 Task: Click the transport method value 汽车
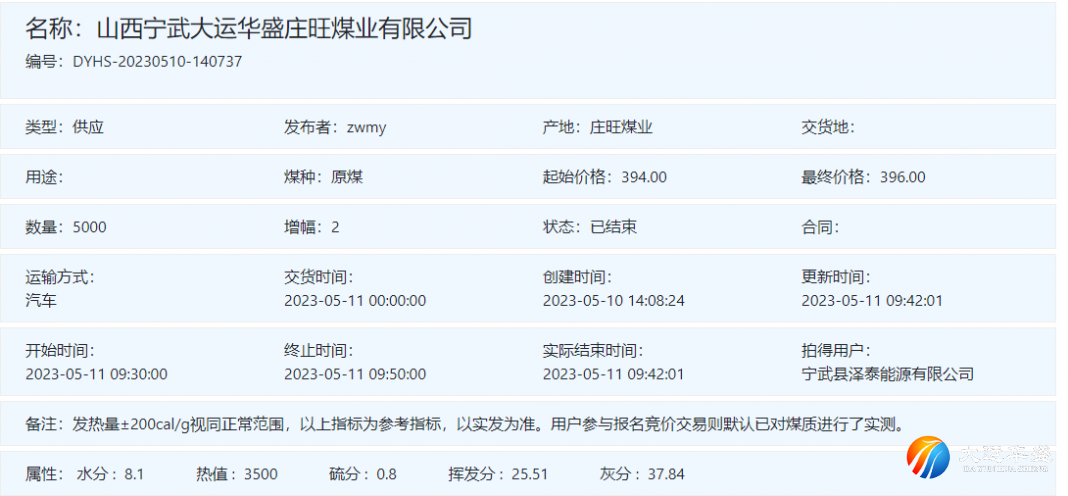click(41, 300)
